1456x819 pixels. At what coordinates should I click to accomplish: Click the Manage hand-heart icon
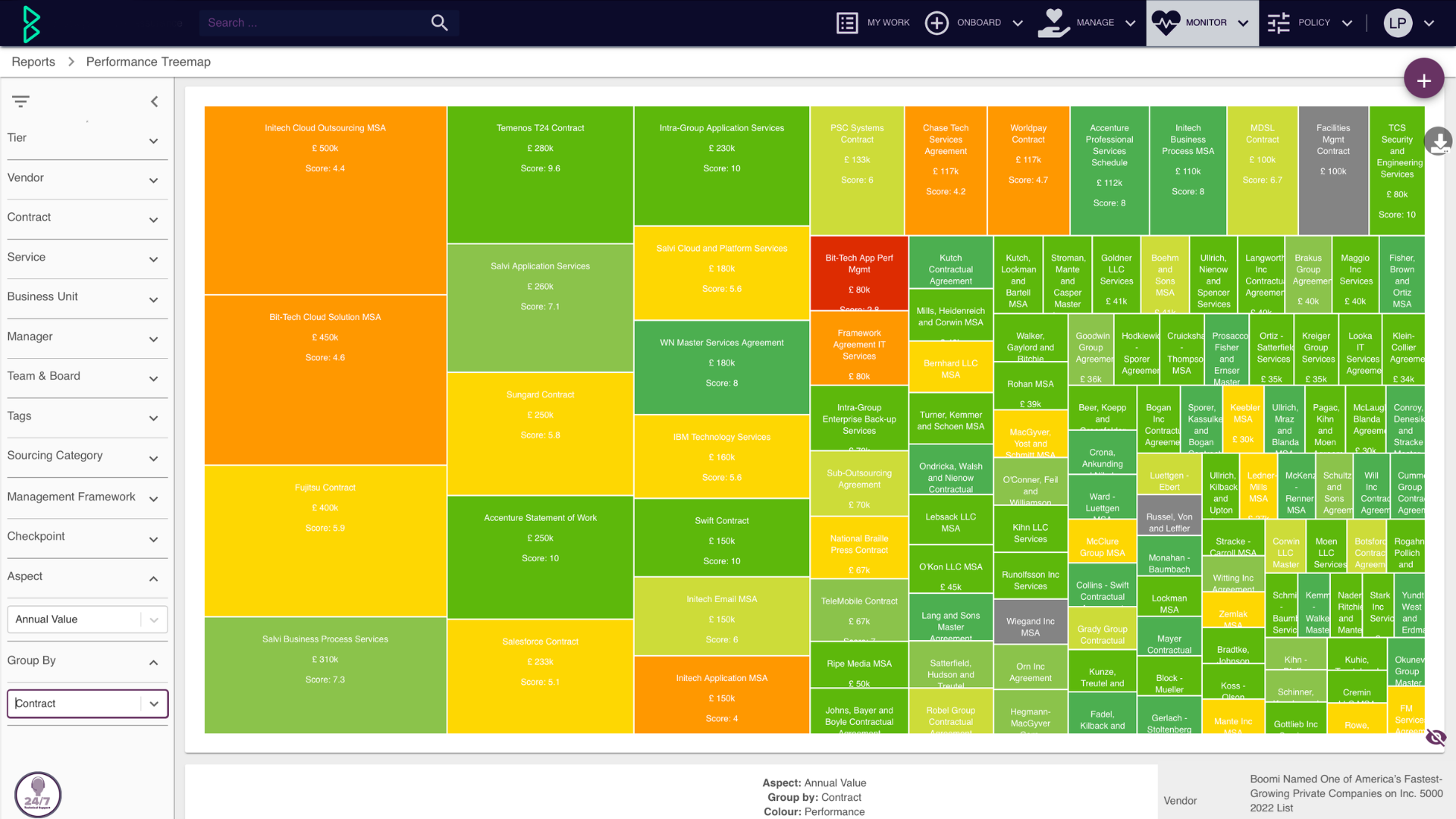[x=1053, y=23]
